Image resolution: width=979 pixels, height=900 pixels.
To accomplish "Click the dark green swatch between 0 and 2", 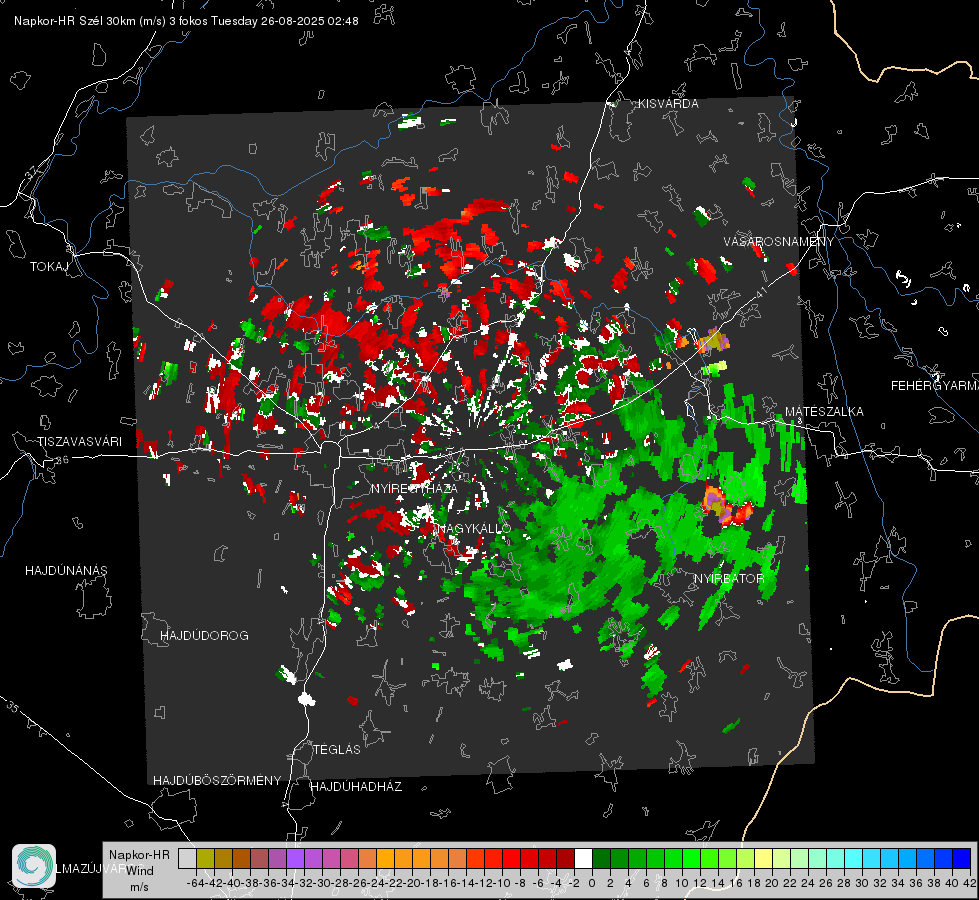I will point(601,859).
